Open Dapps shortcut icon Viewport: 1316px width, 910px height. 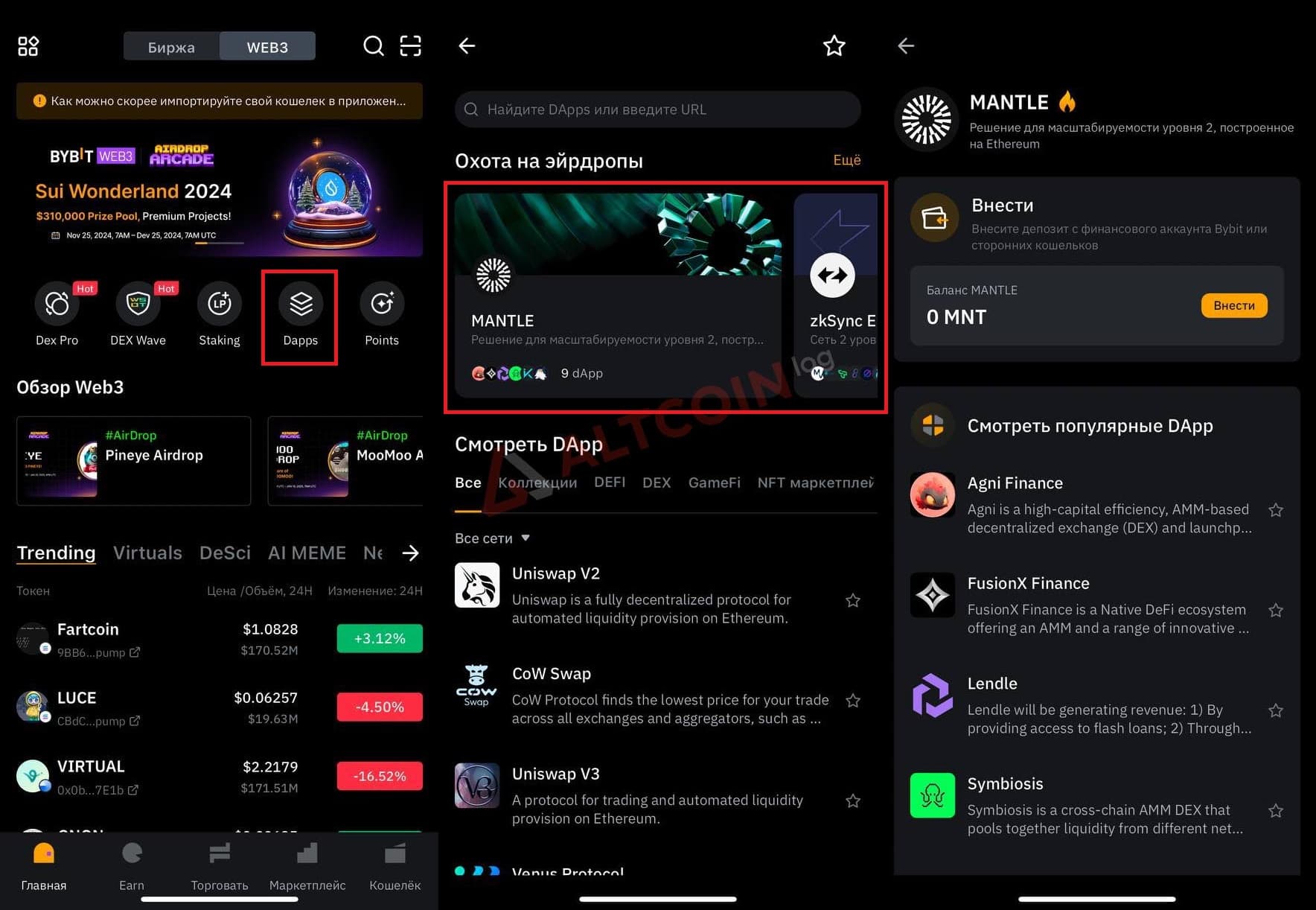pos(301,304)
